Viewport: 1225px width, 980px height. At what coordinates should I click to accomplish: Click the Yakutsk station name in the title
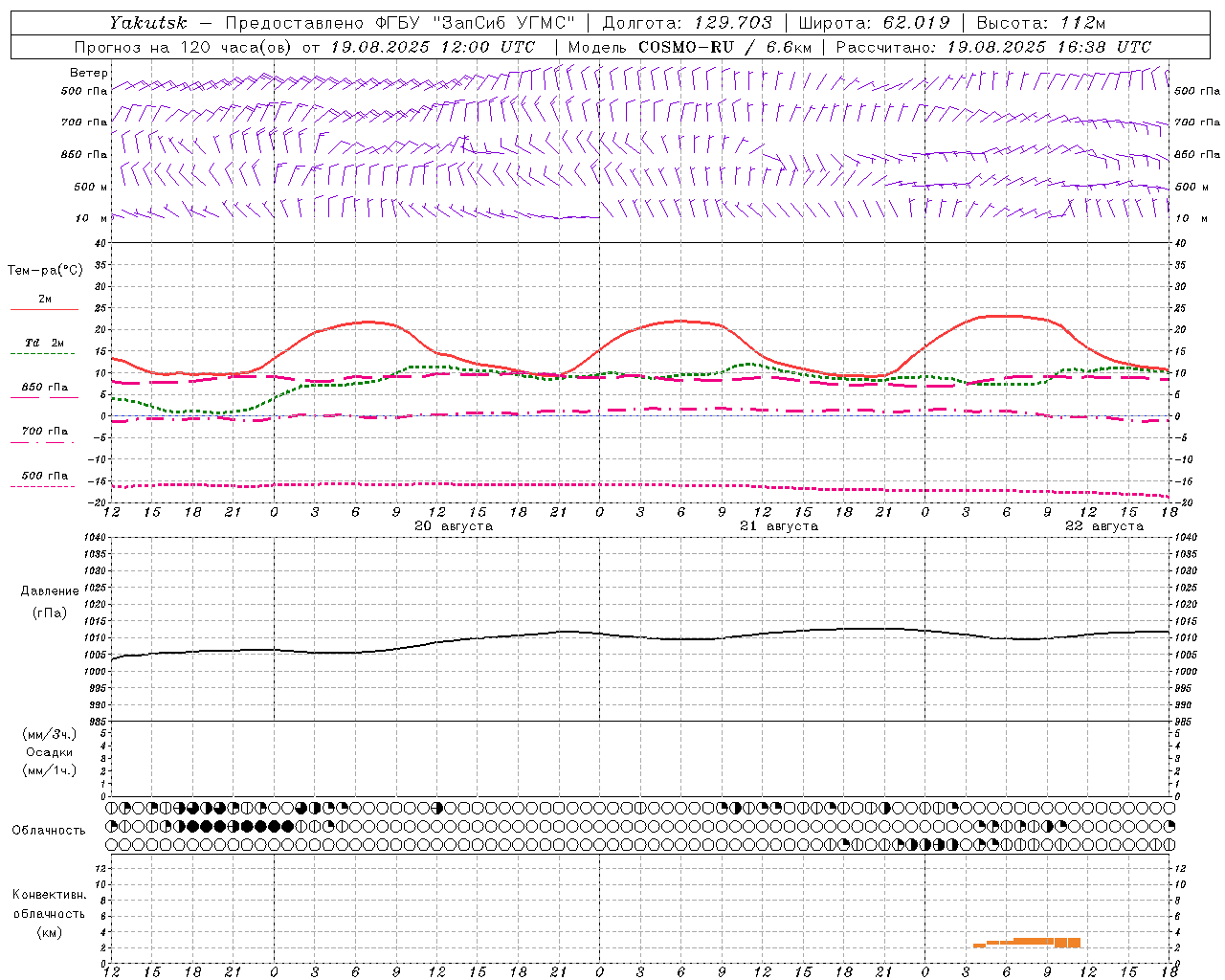point(147,23)
